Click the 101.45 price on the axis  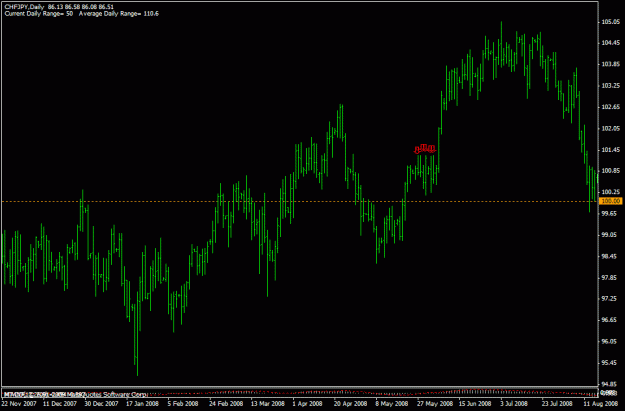coord(610,150)
